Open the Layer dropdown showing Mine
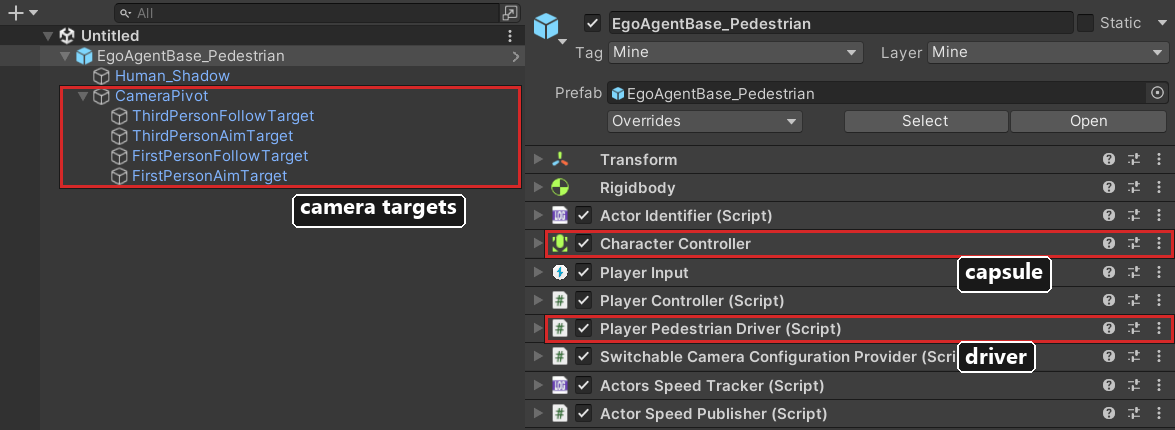Screen dimensions: 1175x430 (1046, 52)
